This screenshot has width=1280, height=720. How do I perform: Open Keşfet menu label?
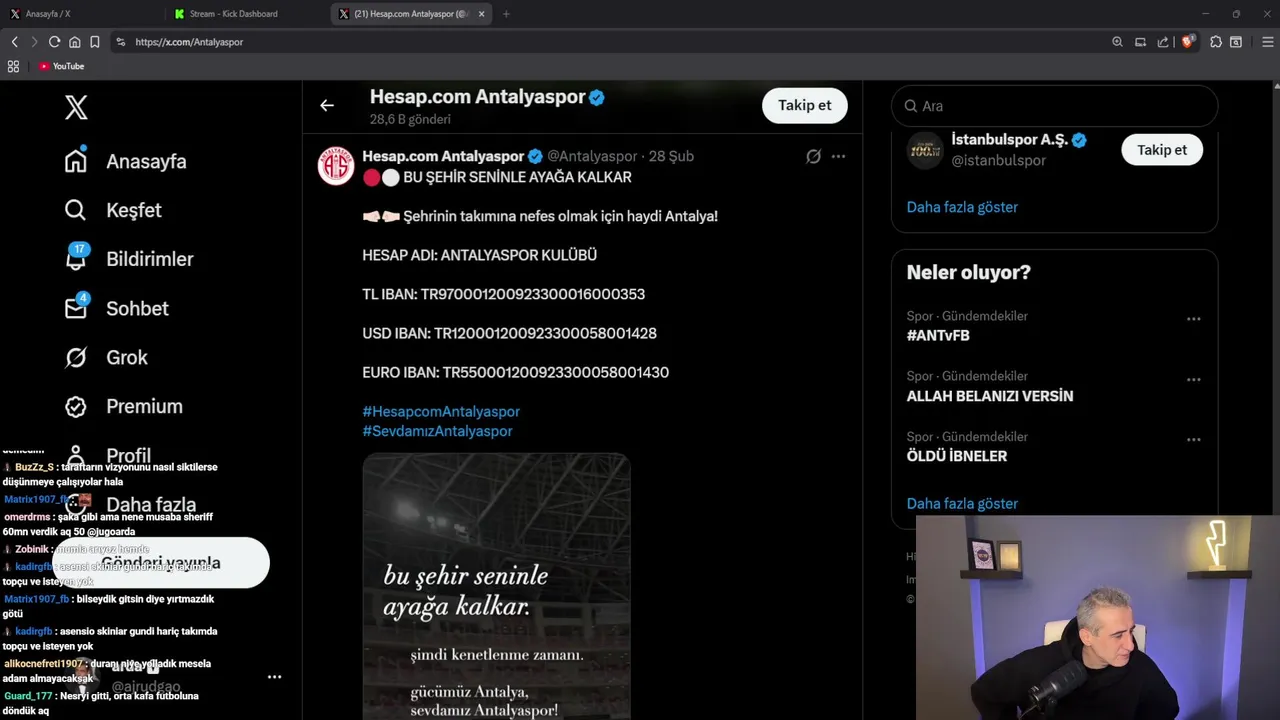tap(134, 210)
